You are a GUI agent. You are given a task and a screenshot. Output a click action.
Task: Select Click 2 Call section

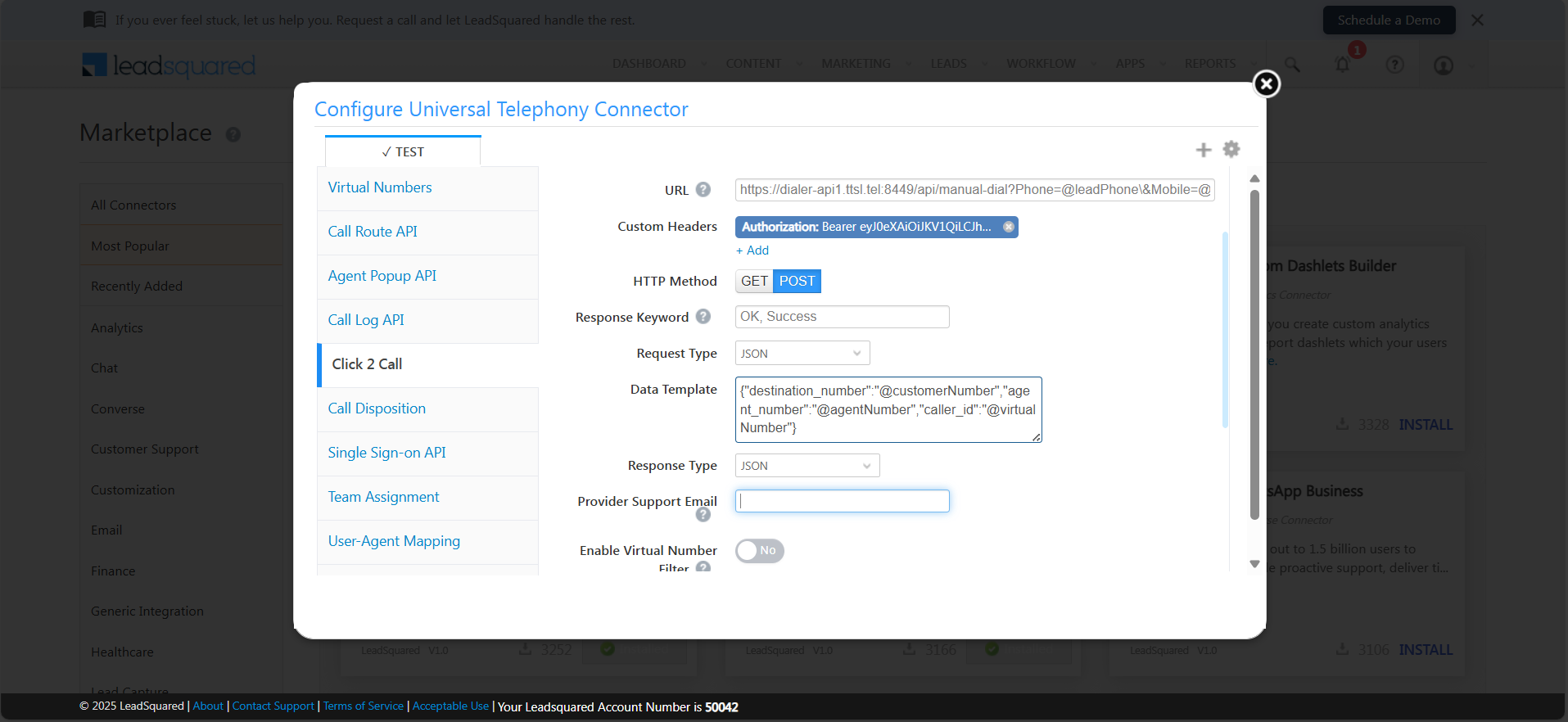[x=427, y=365]
